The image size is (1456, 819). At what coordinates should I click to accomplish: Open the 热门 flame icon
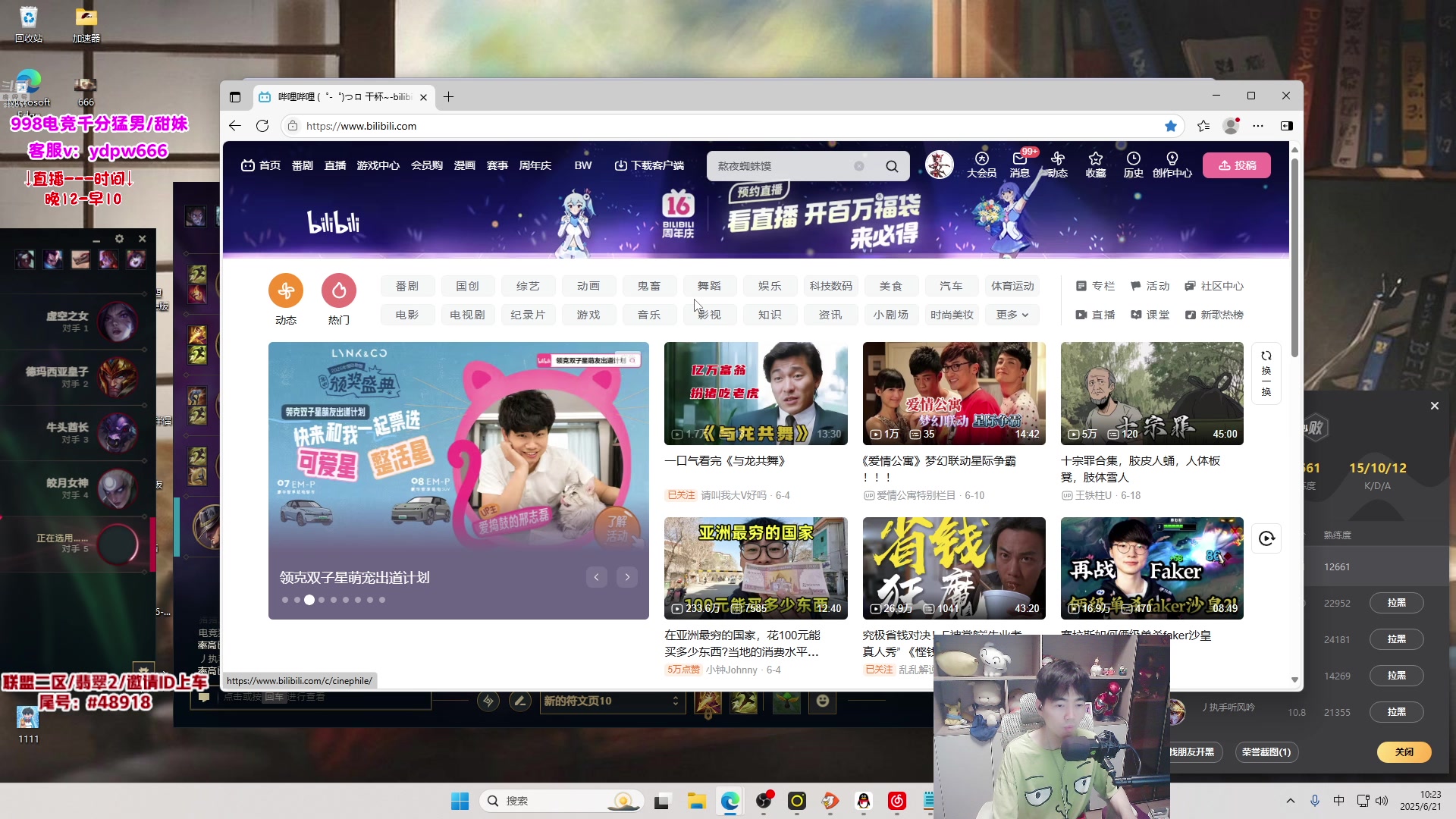coord(339,290)
